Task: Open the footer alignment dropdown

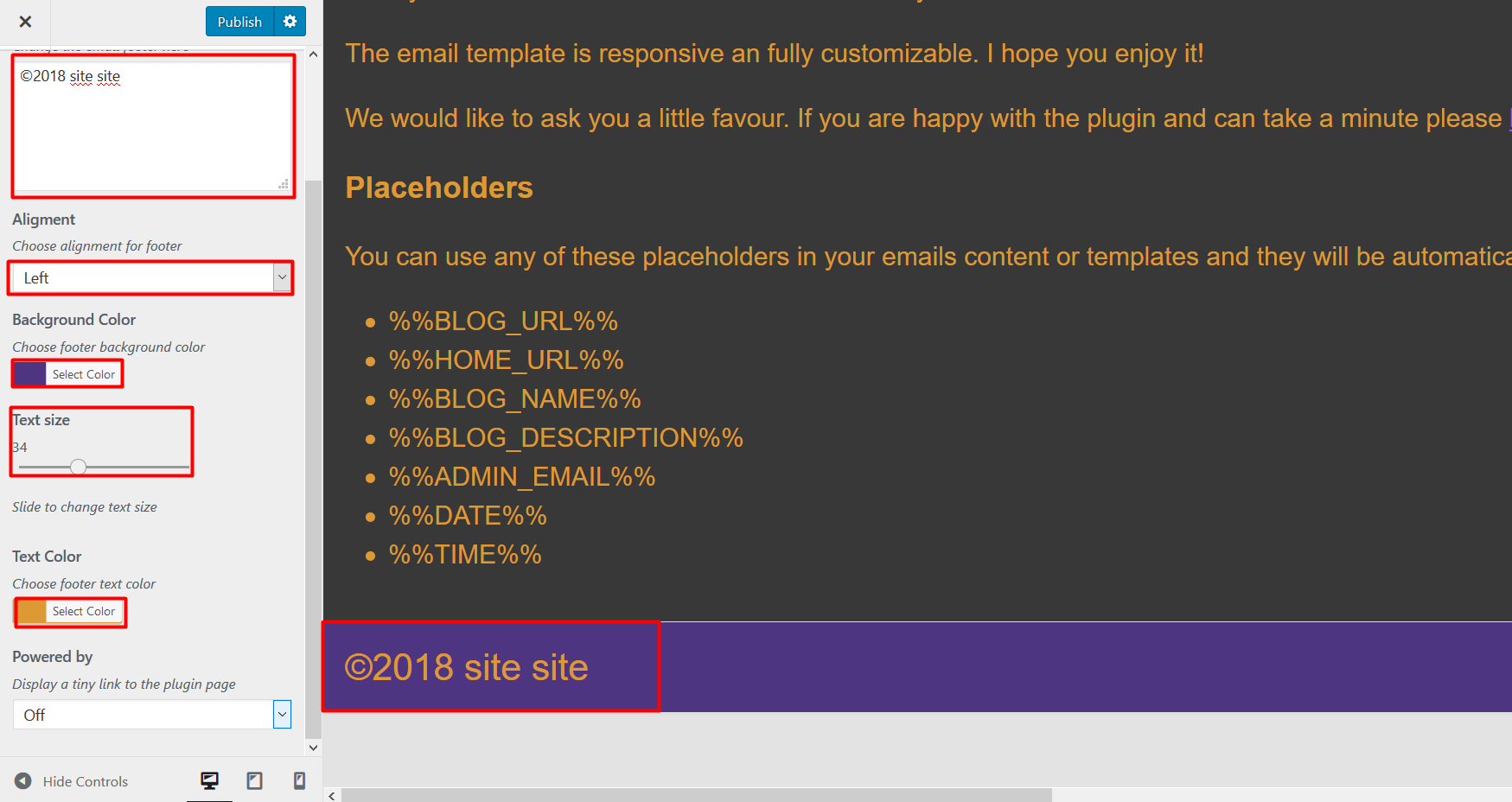Action: 151,277
